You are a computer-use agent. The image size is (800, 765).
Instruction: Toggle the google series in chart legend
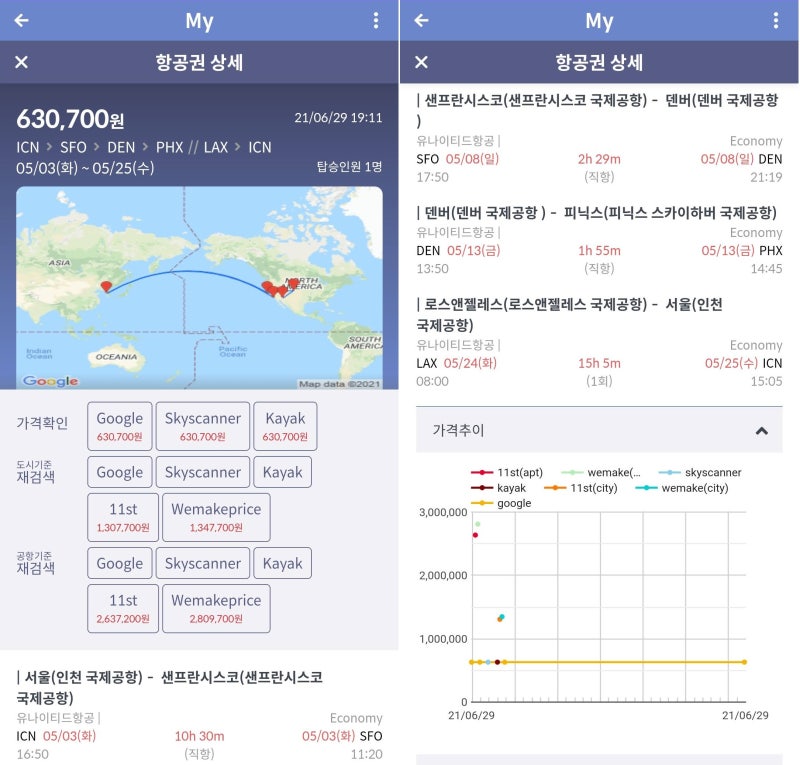point(501,503)
